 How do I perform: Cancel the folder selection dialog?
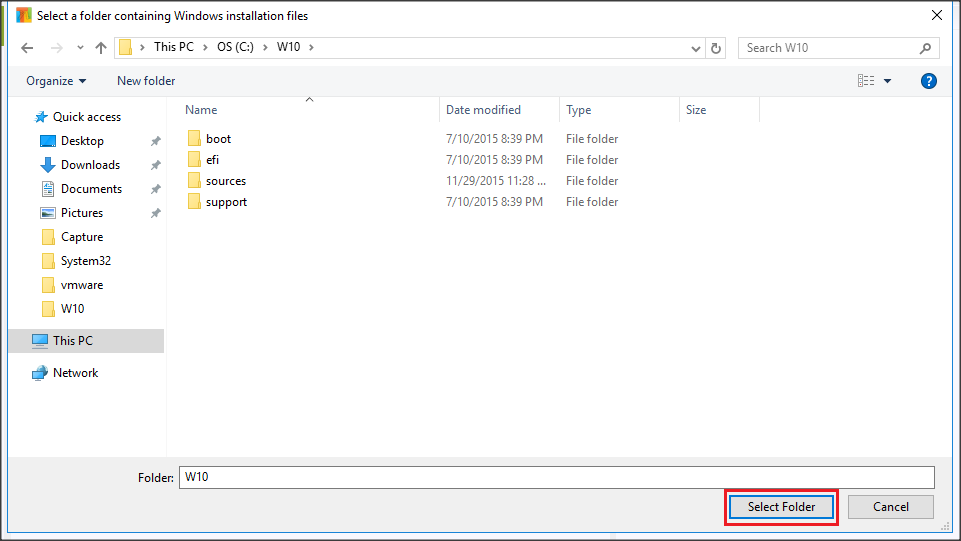(x=890, y=507)
